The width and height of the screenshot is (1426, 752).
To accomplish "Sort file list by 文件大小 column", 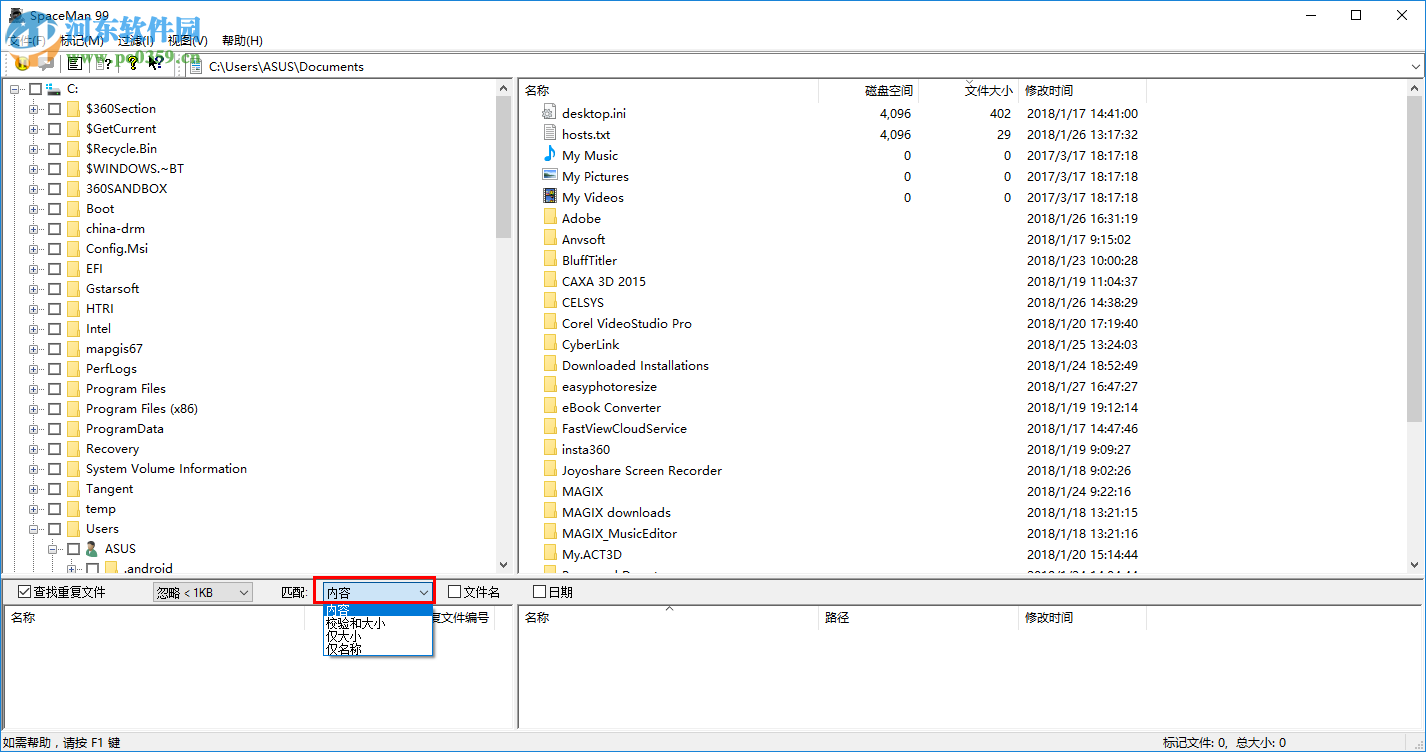I will click(x=968, y=91).
